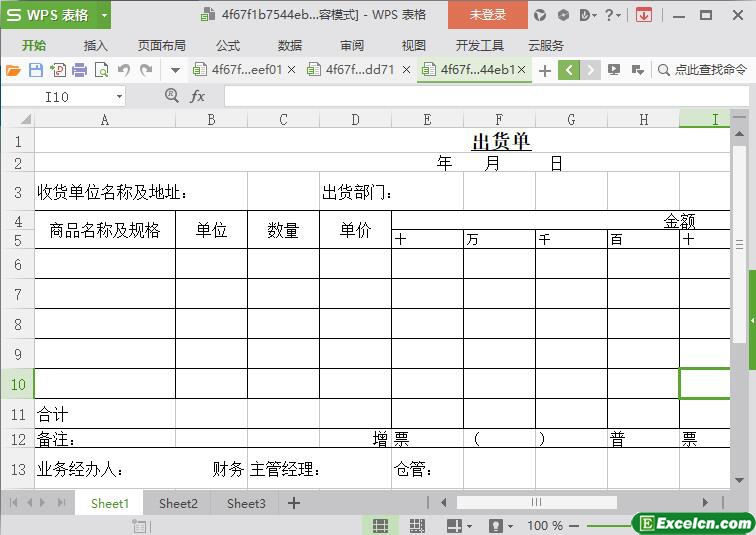This screenshot has height=535, width=756.
Task: Open a new document tab with plus
Action: 544,70
